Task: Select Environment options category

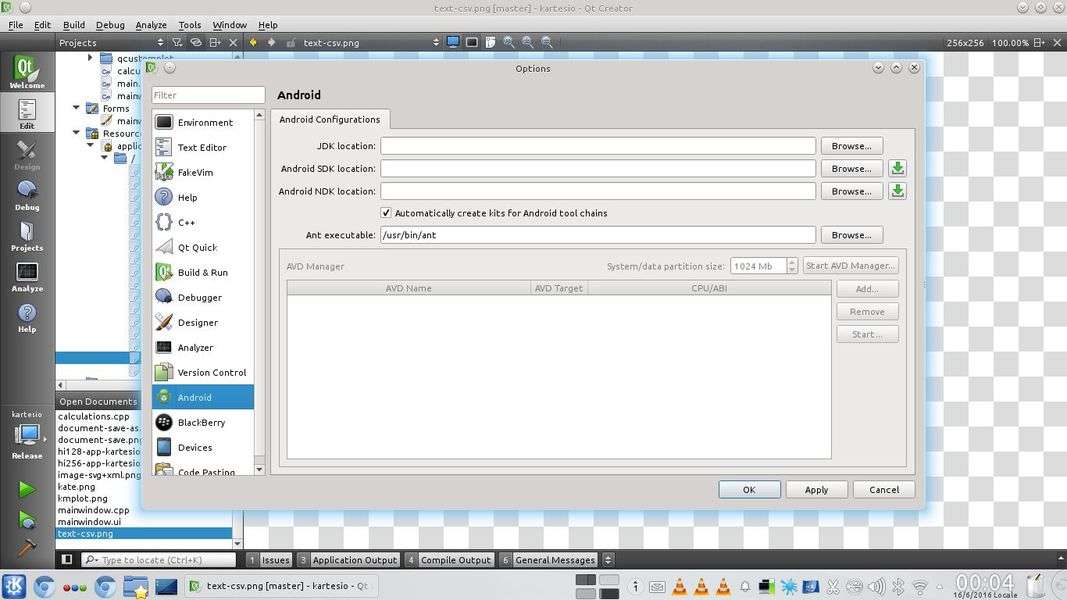Action: [x=203, y=122]
